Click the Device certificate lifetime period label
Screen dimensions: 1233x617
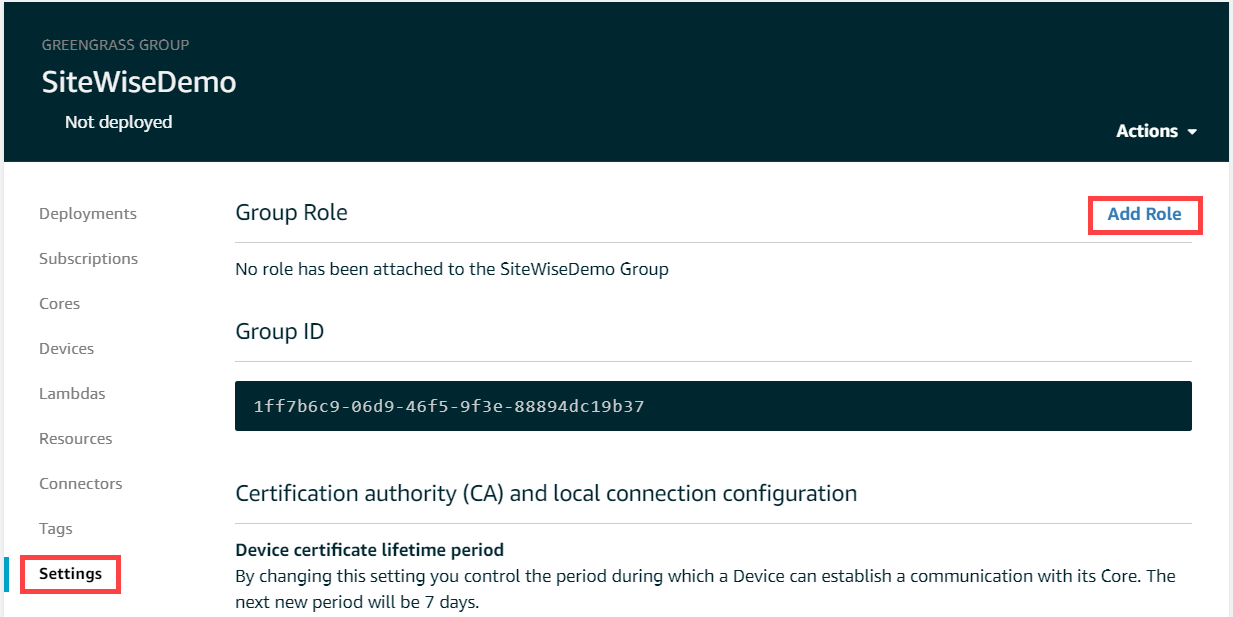click(369, 550)
